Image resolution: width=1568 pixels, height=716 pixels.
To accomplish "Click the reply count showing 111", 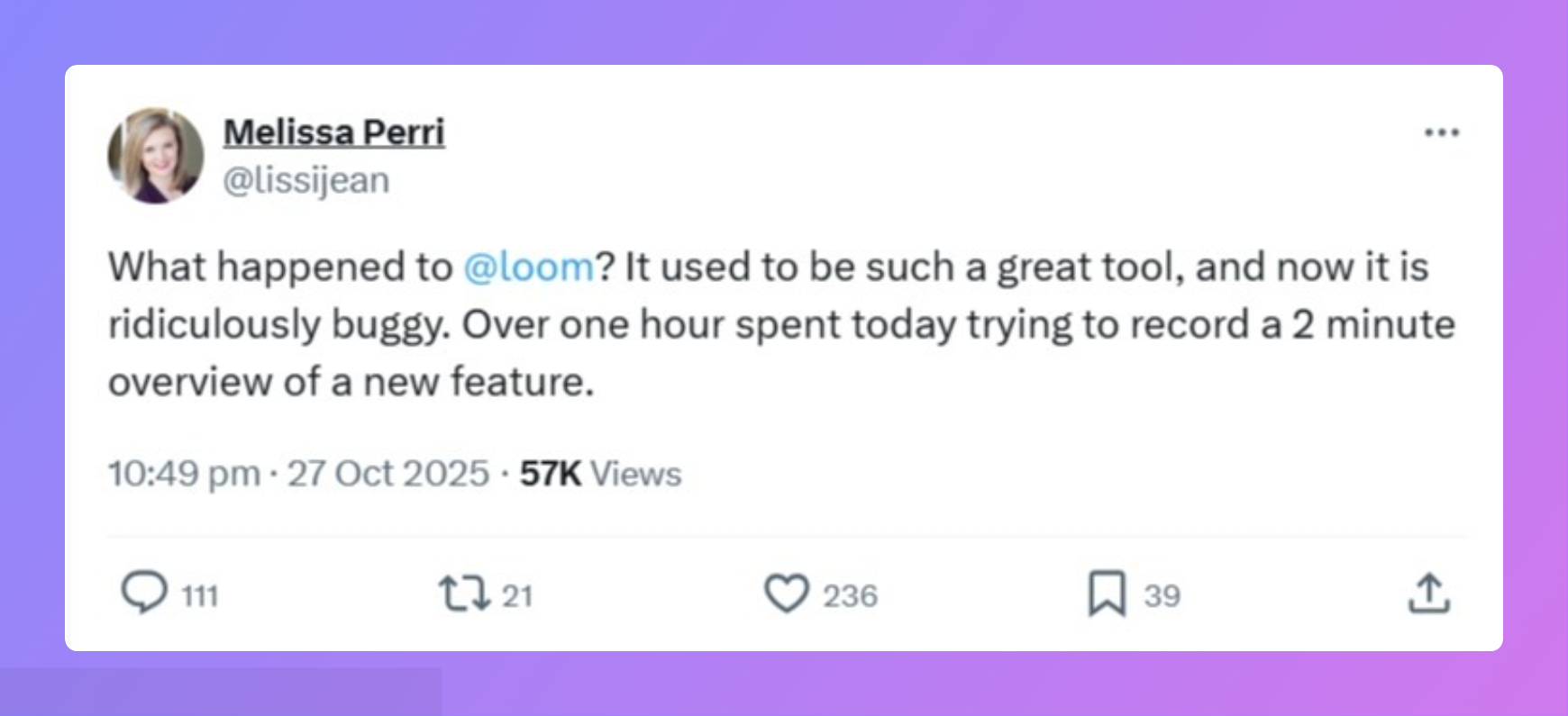I will (199, 594).
